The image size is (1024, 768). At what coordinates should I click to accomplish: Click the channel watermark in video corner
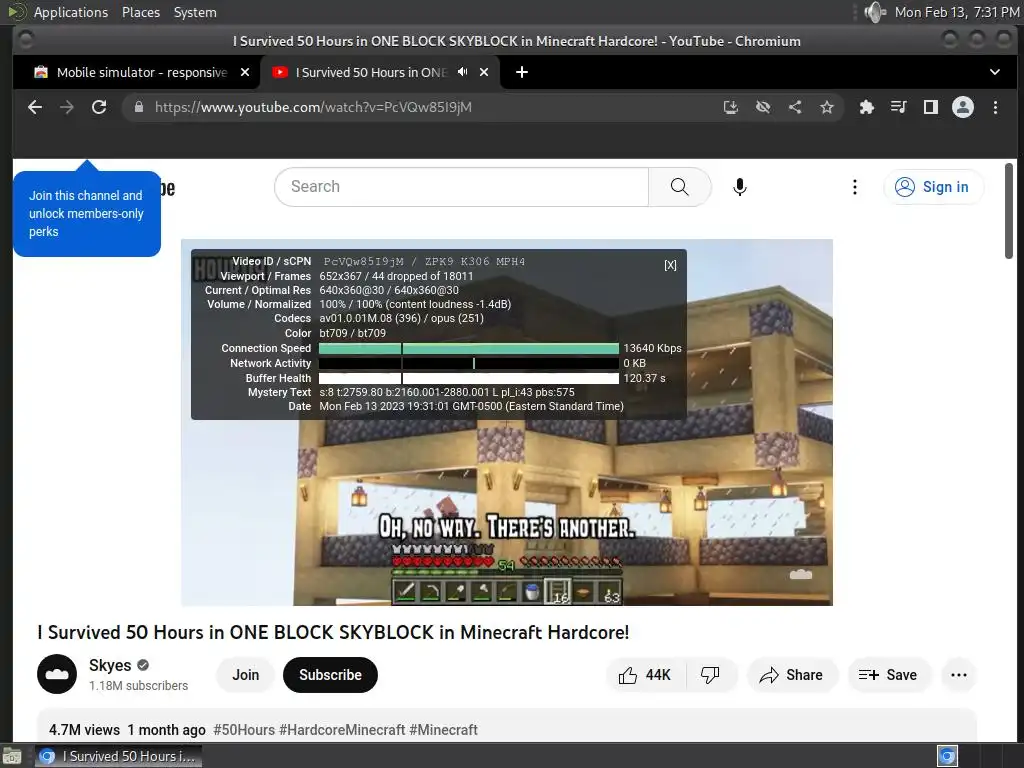pyautogui.click(x=801, y=575)
